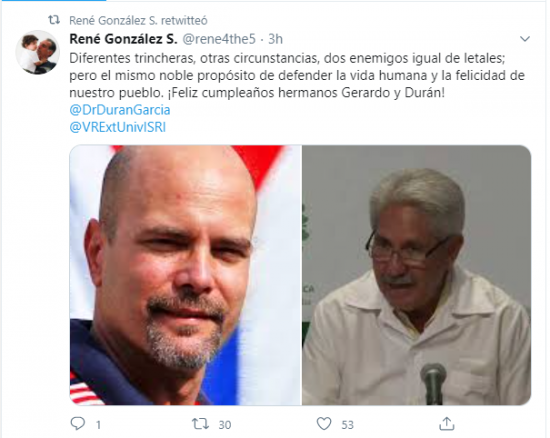
Task: Click the René González S. display name
Action: coord(123,39)
